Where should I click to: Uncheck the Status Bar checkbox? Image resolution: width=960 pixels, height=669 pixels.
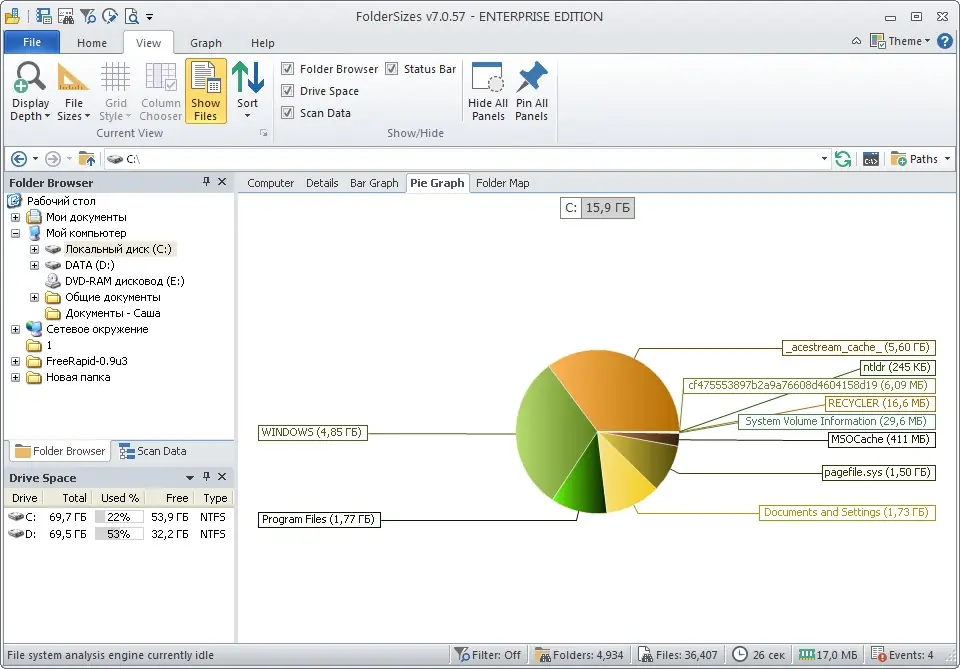coord(391,69)
